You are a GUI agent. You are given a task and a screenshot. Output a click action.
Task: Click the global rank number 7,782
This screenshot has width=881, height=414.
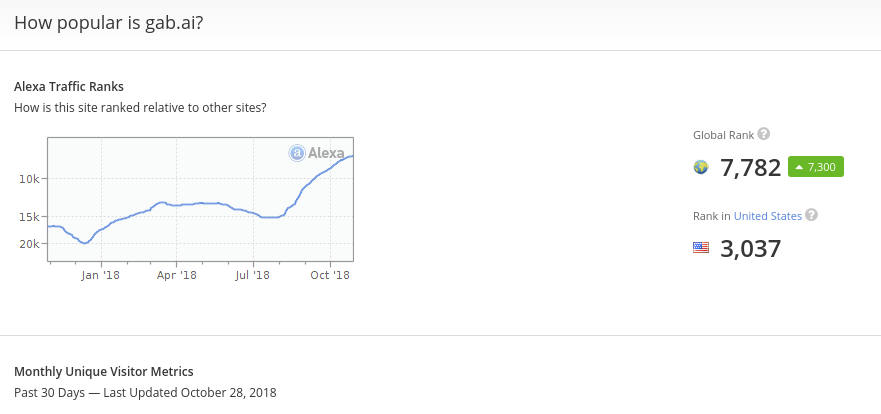point(751,167)
